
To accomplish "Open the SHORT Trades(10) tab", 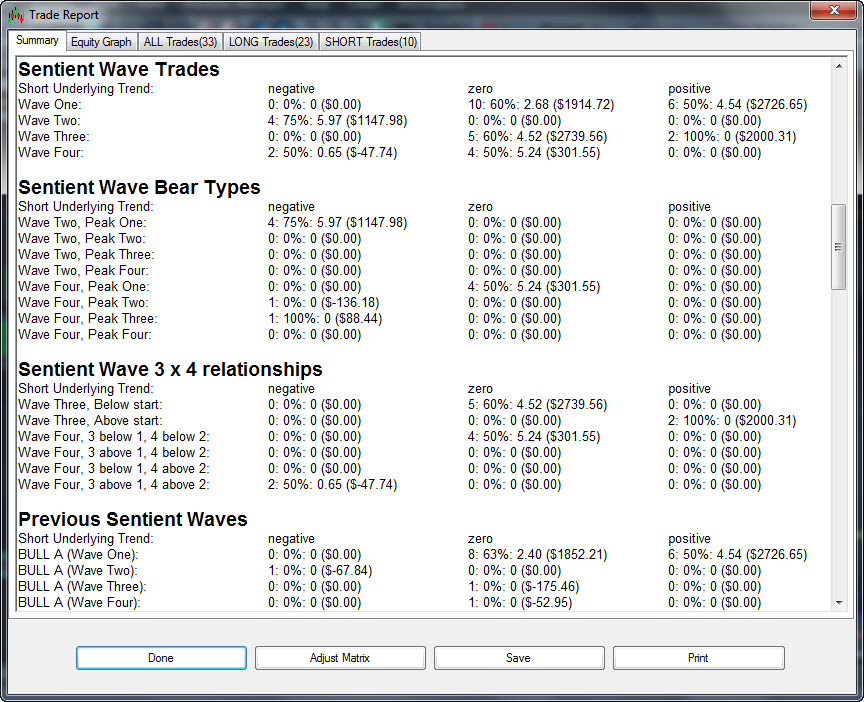I will [x=370, y=42].
